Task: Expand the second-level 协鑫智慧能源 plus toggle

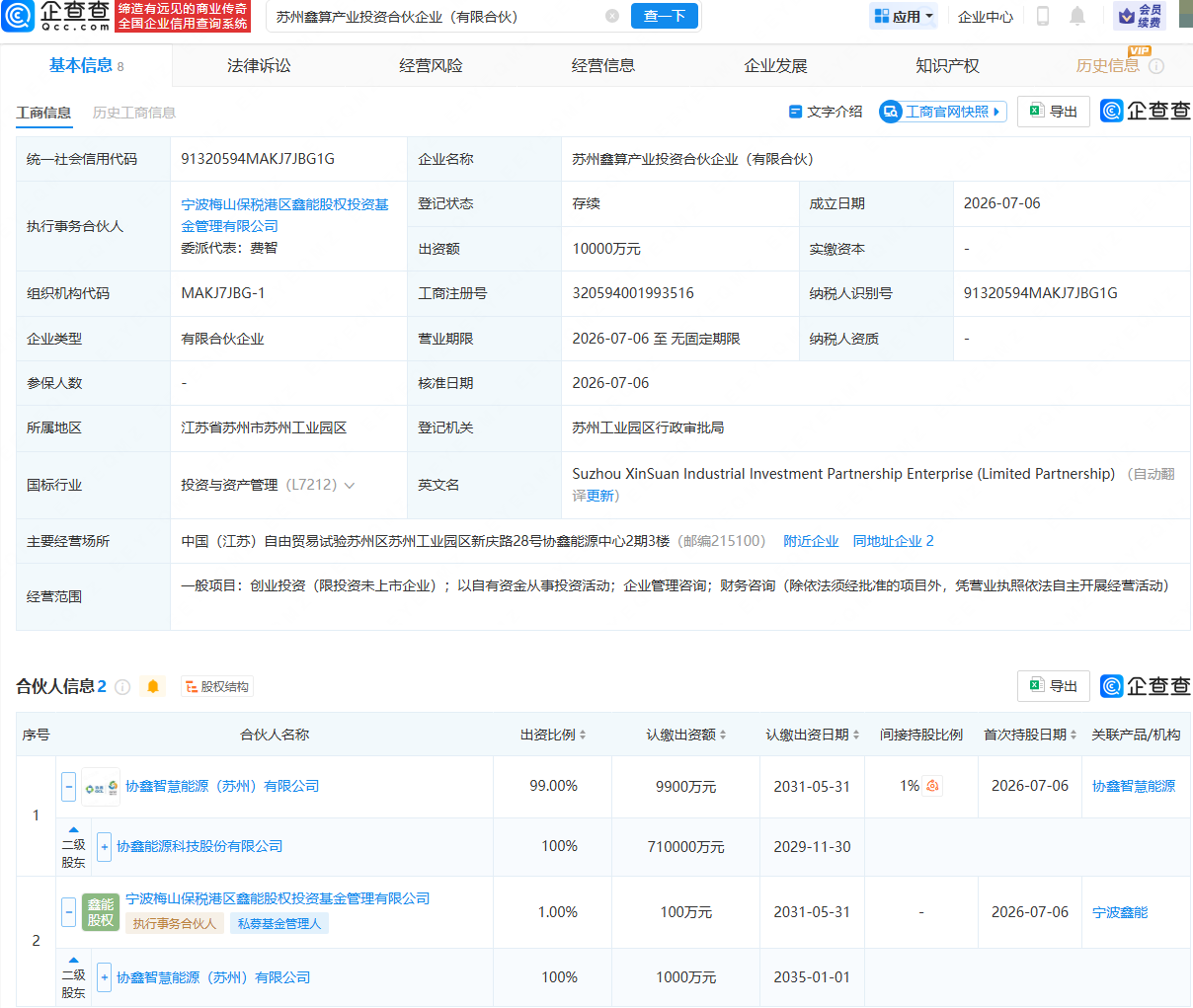Action: click(105, 977)
